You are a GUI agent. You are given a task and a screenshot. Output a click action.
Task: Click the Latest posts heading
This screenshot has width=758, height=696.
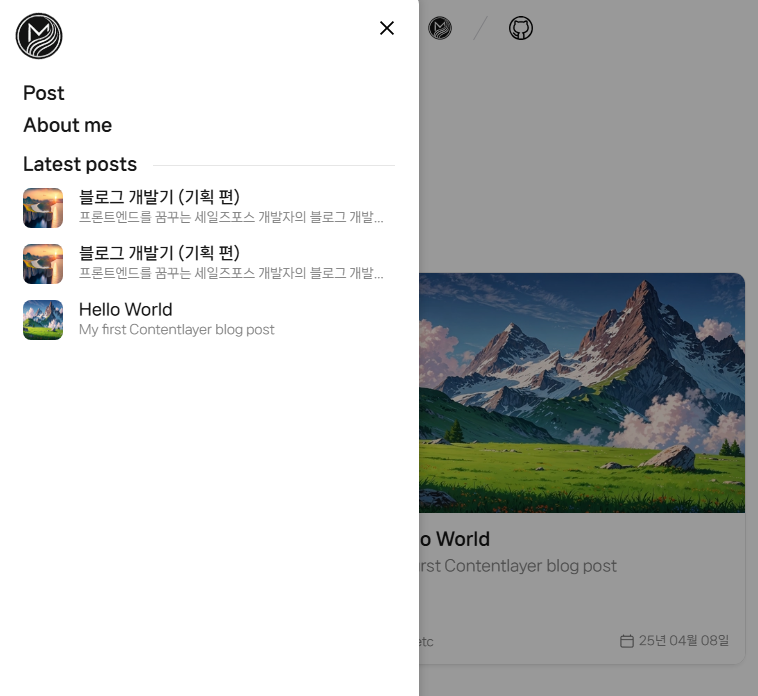pyautogui.click(x=80, y=164)
